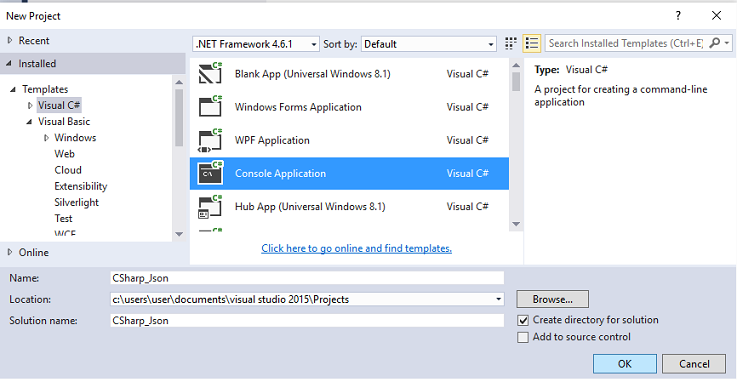737x380 pixels.
Task: Select Windows Forms Application template
Action: point(349,107)
